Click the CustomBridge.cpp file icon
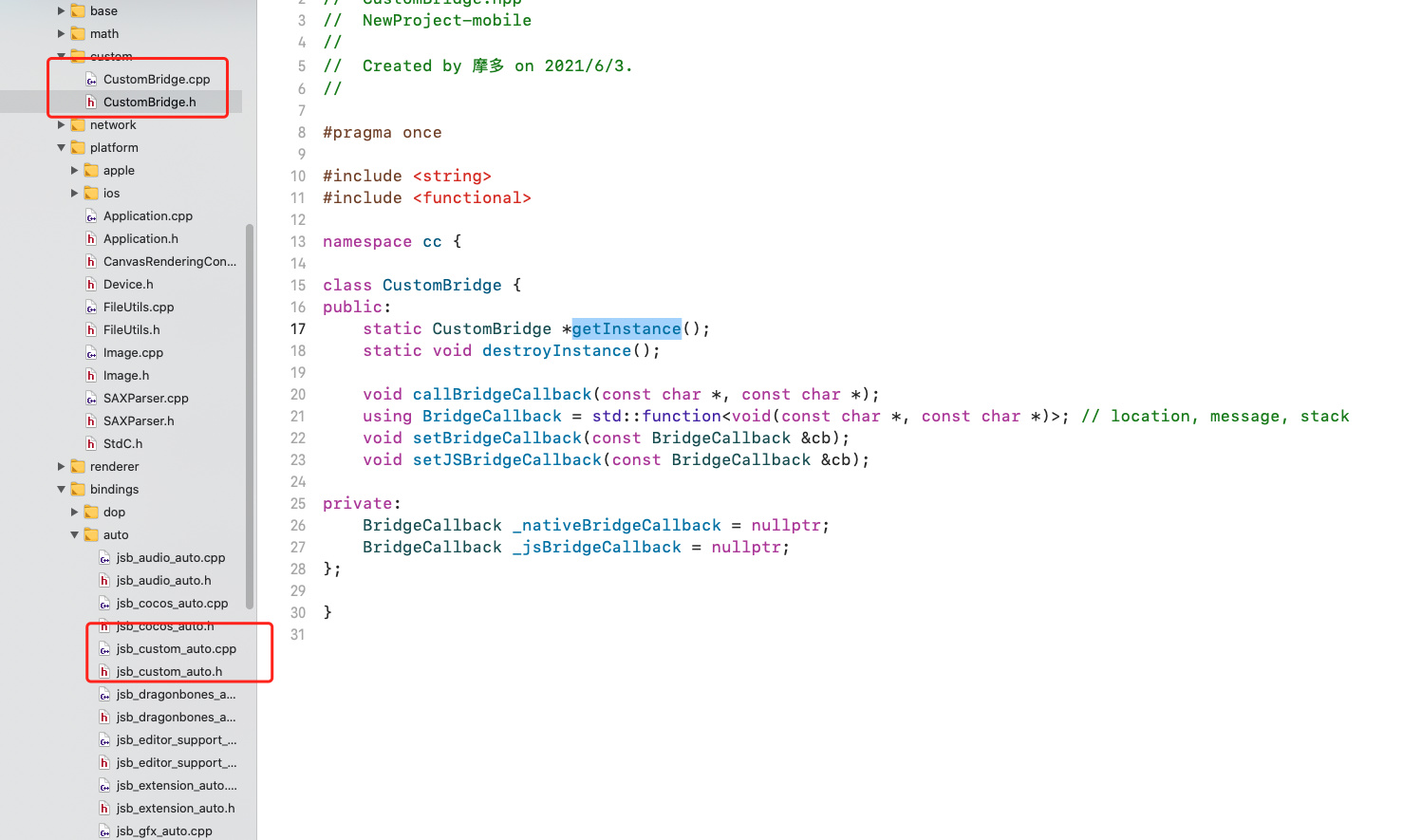 [x=91, y=80]
